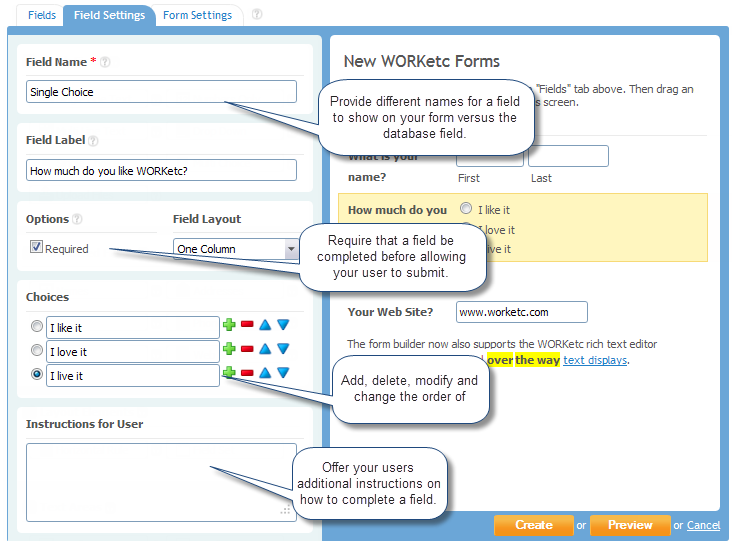Click the 'text displays' hyperlink
The width and height of the screenshot is (732, 541).
click(x=595, y=360)
